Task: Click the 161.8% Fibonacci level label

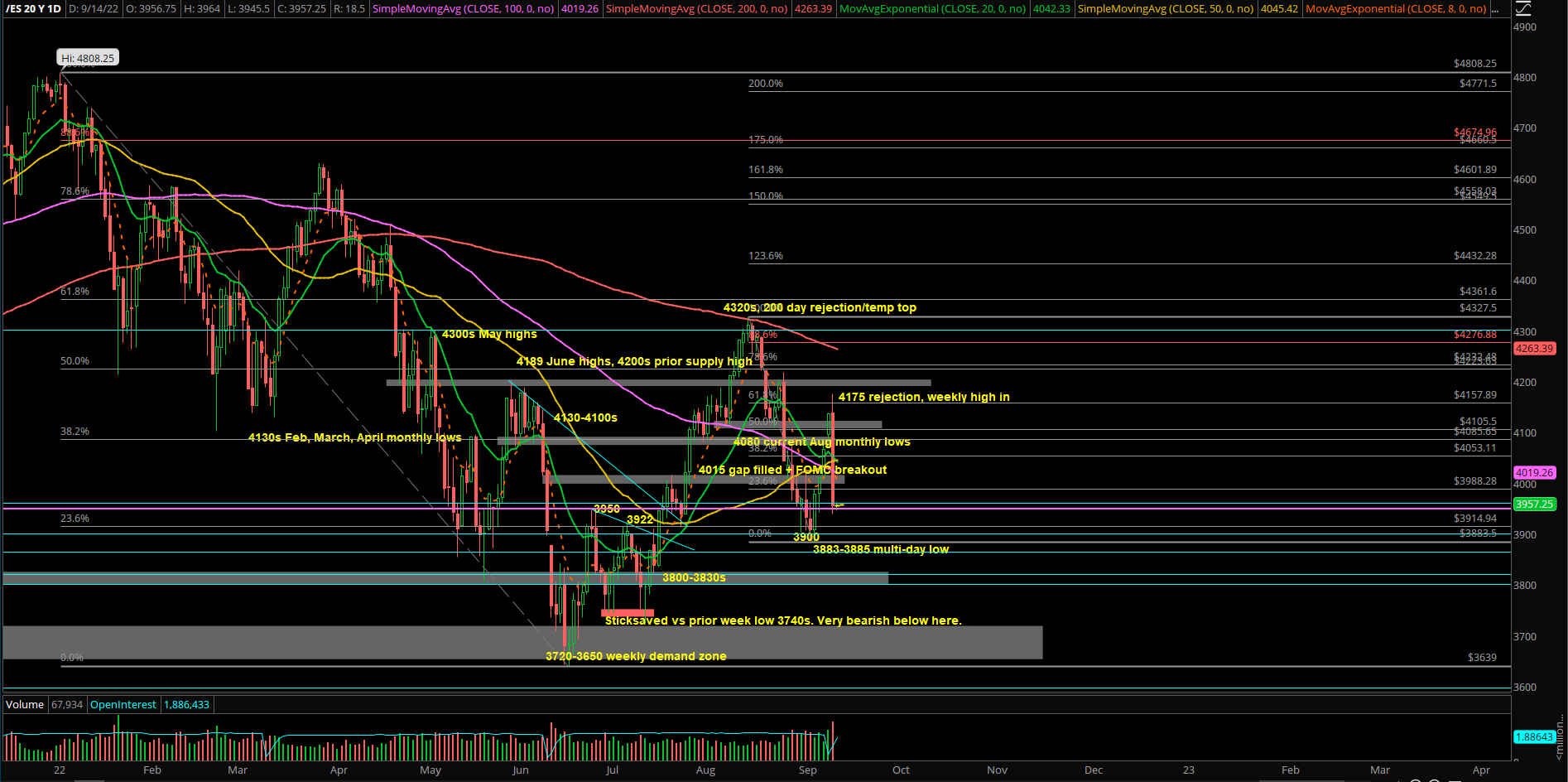Action: click(x=766, y=170)
